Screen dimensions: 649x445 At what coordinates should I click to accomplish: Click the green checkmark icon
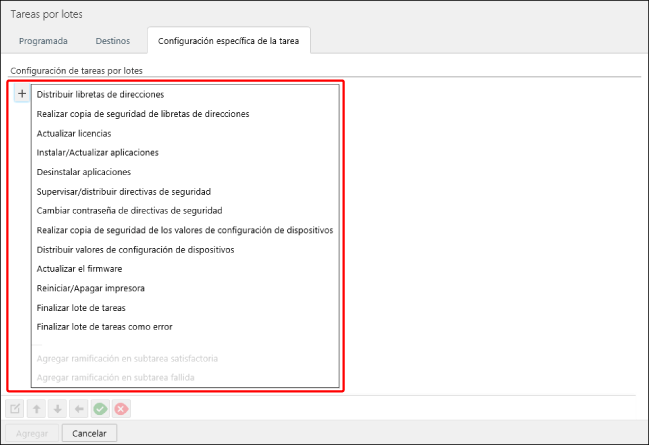tap(100, 409)
